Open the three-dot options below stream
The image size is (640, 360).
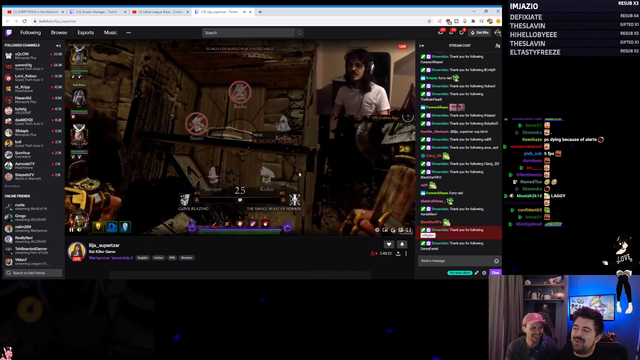[x=406, y=253]
